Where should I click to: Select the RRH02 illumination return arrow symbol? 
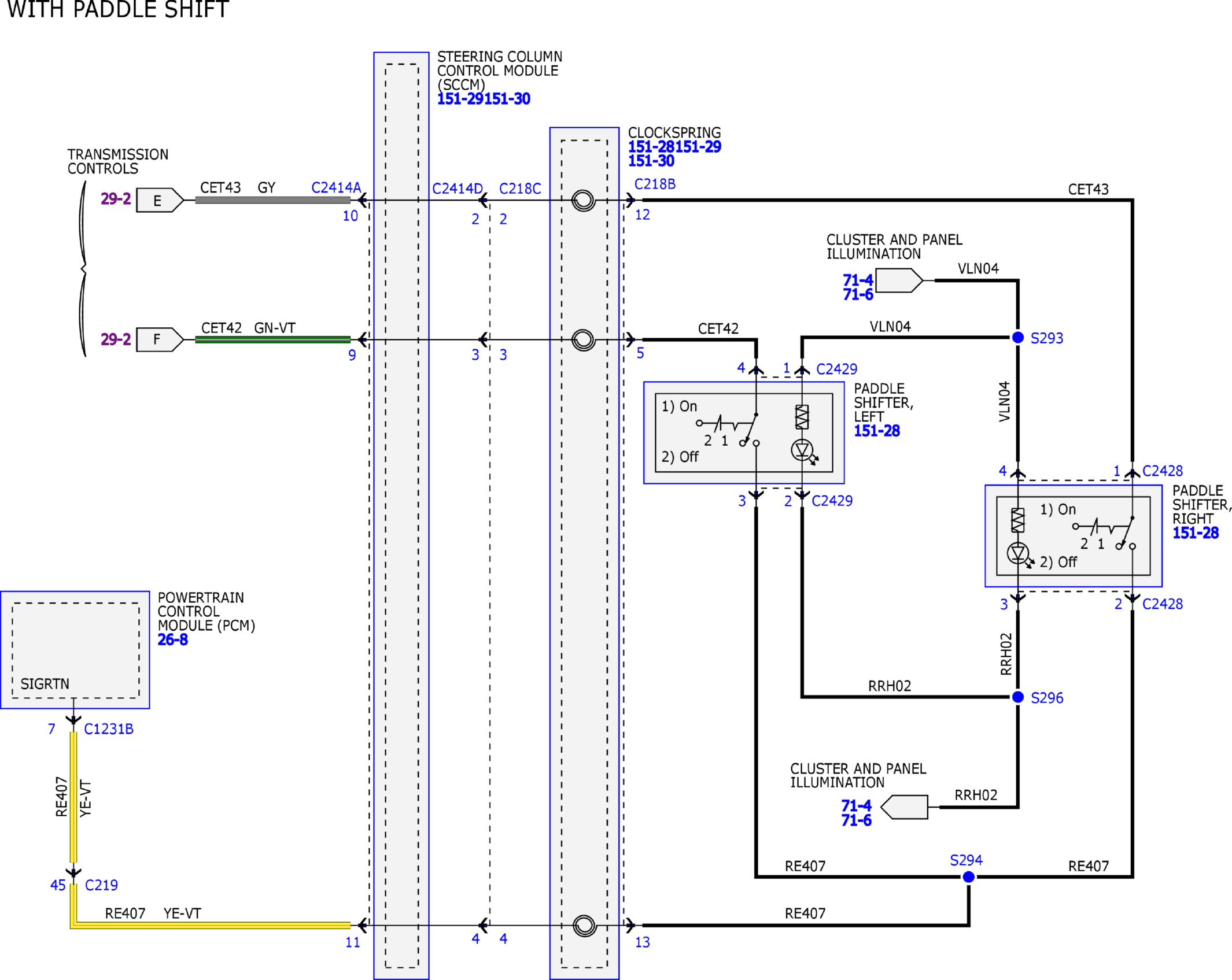point(904,807)
